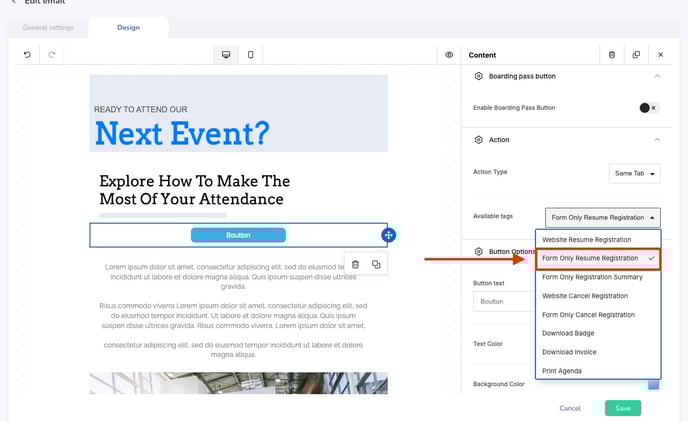Delete content using panel trash icon
688x422 pixels.
612,55
